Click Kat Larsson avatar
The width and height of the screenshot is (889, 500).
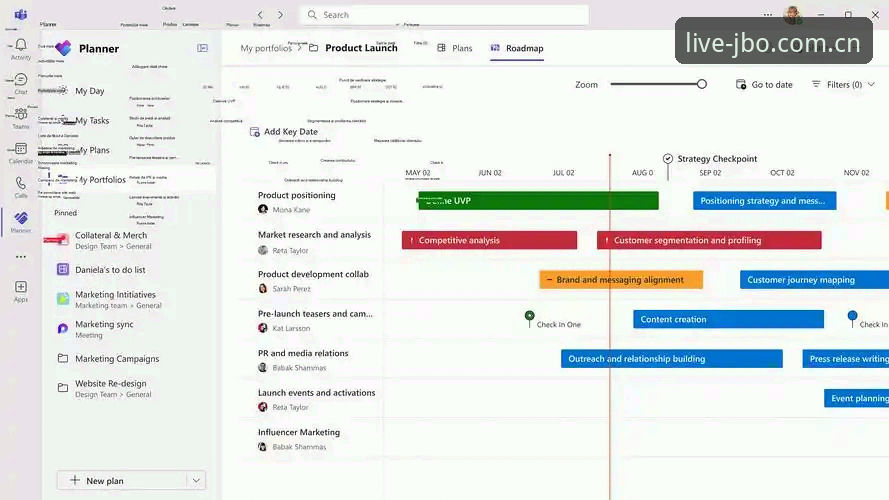click(x=263, y=328)
